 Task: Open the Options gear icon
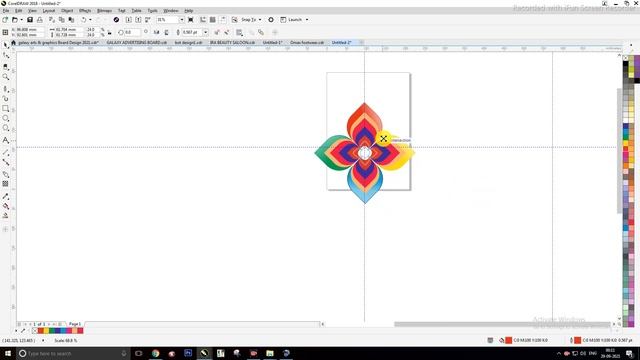point(271,20)
